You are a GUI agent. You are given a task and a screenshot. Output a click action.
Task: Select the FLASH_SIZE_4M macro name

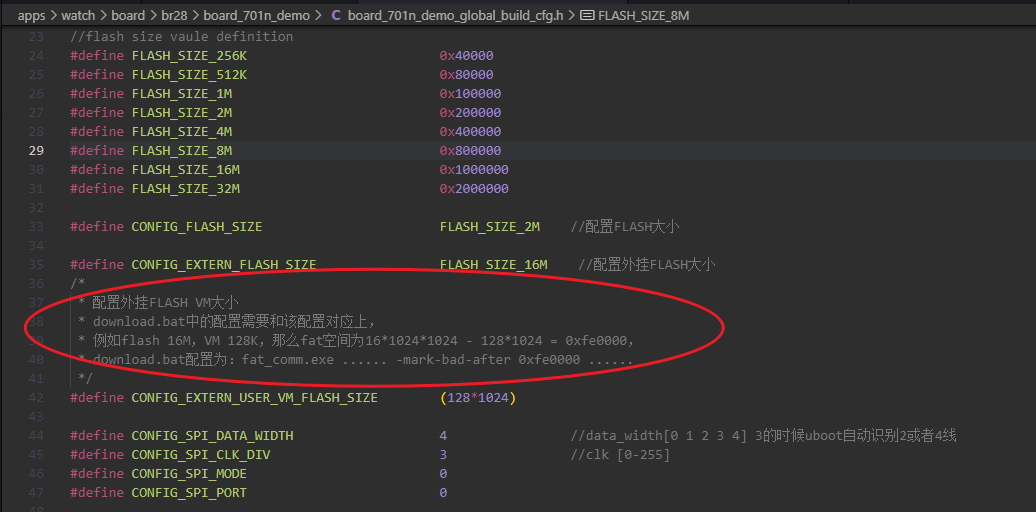(182, 131)
